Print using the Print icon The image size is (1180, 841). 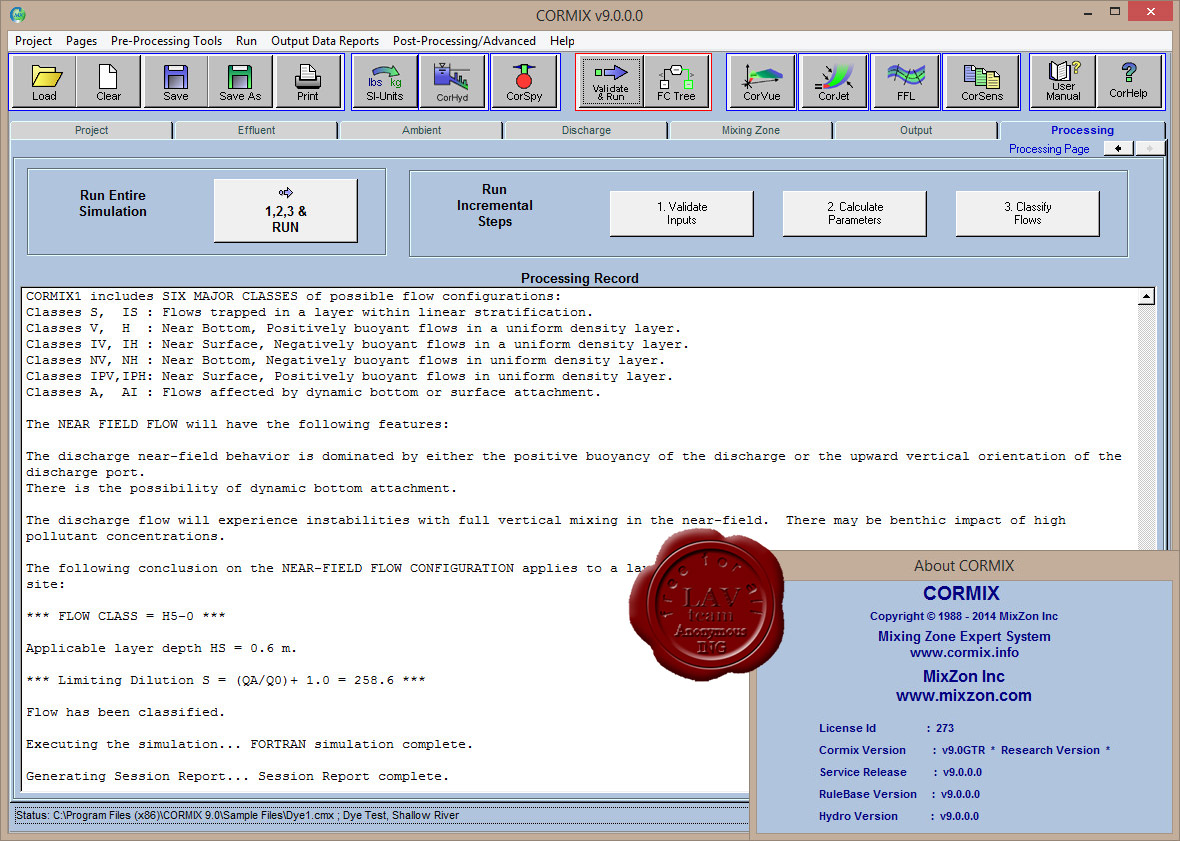click(x=308, y=81)
